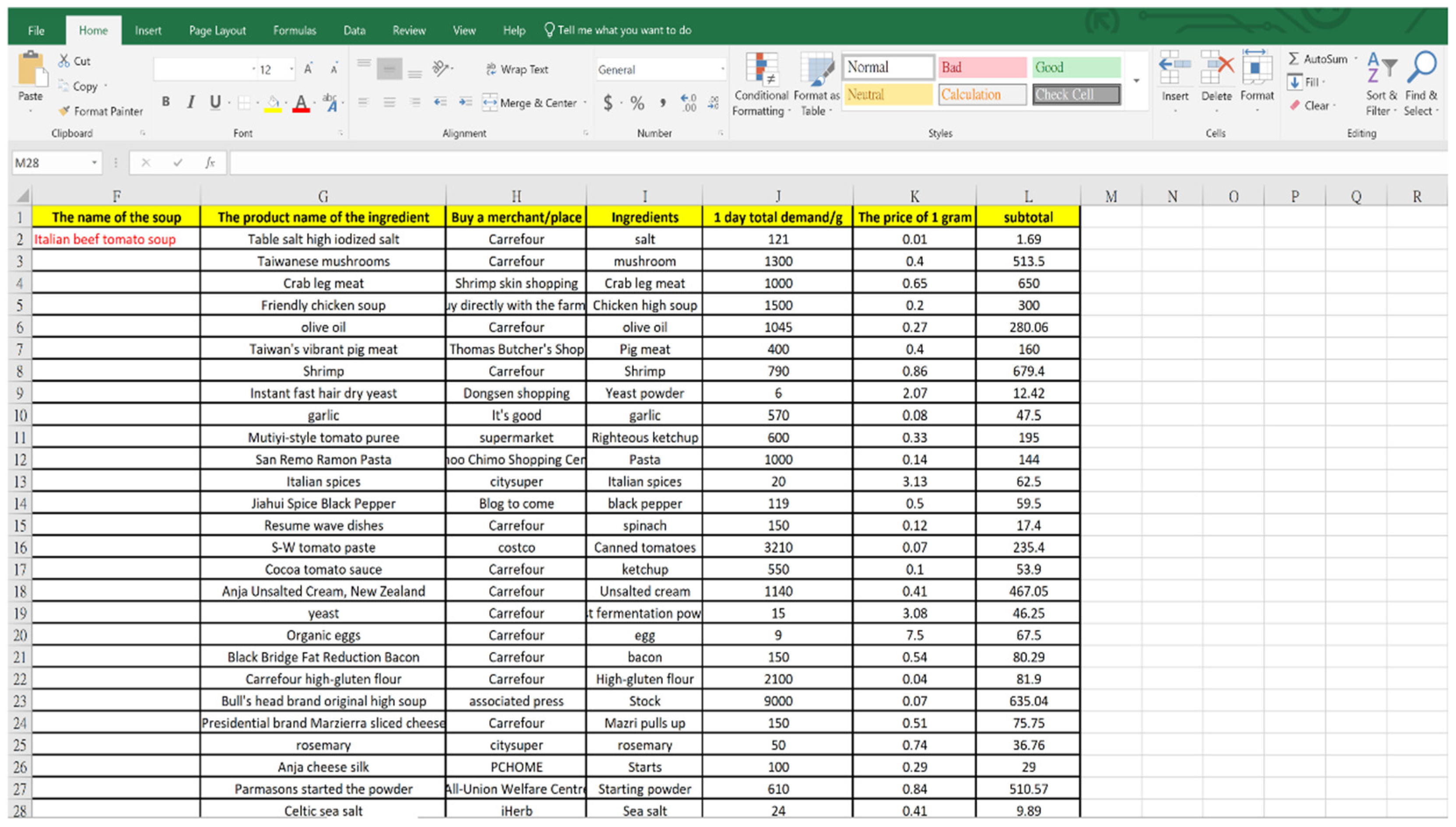Toggle italic formatting
The image size is (1456, 827).
pos(191,102)
